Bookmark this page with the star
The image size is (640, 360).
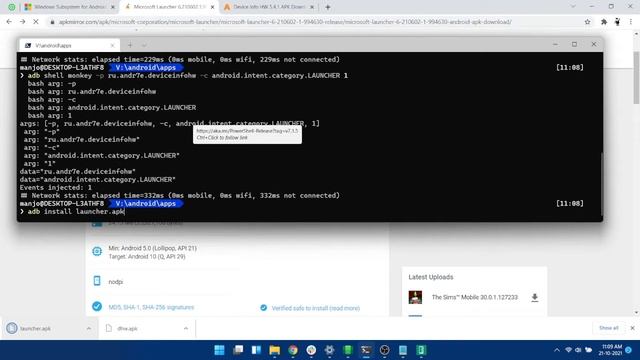[x=587, y=22]
